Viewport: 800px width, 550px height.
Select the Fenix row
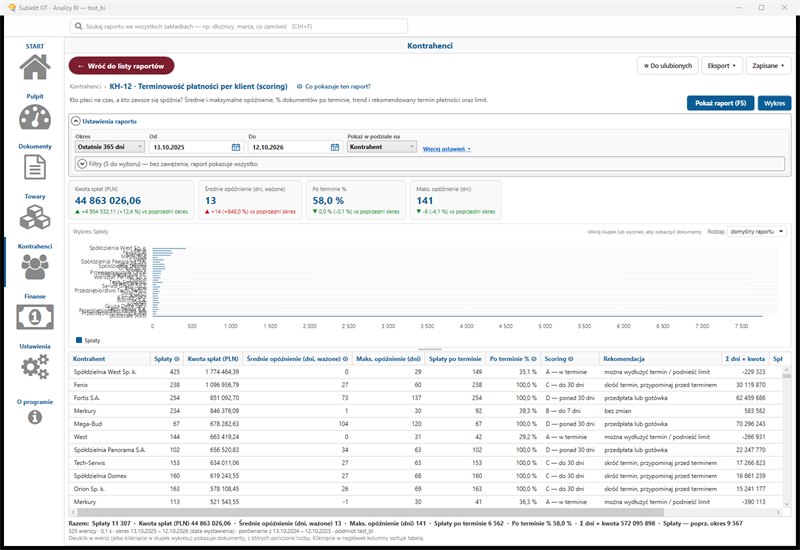pyautogui.click(x=425, y=385)
